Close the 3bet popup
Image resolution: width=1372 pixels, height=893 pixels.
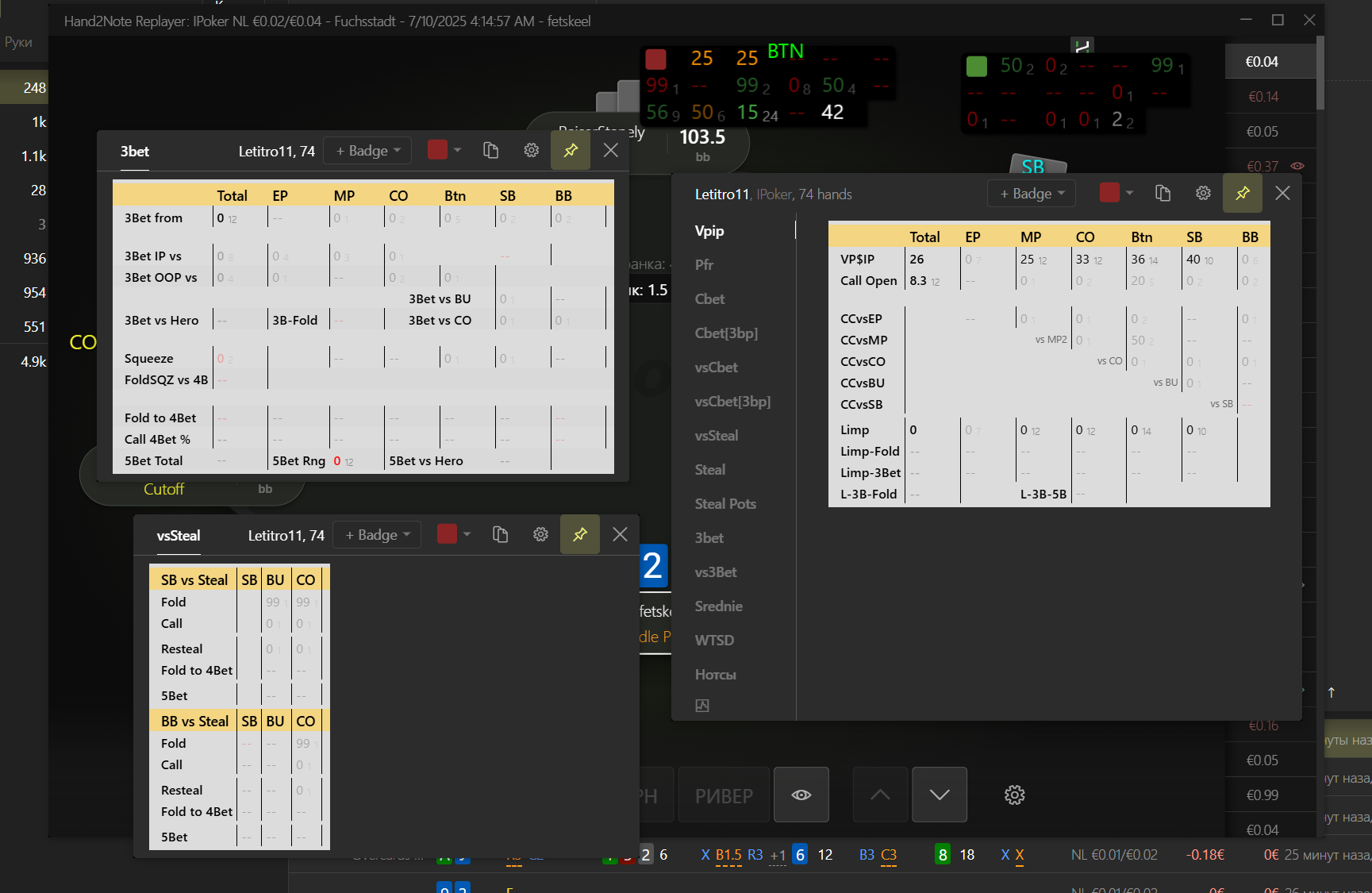[611, 151]
